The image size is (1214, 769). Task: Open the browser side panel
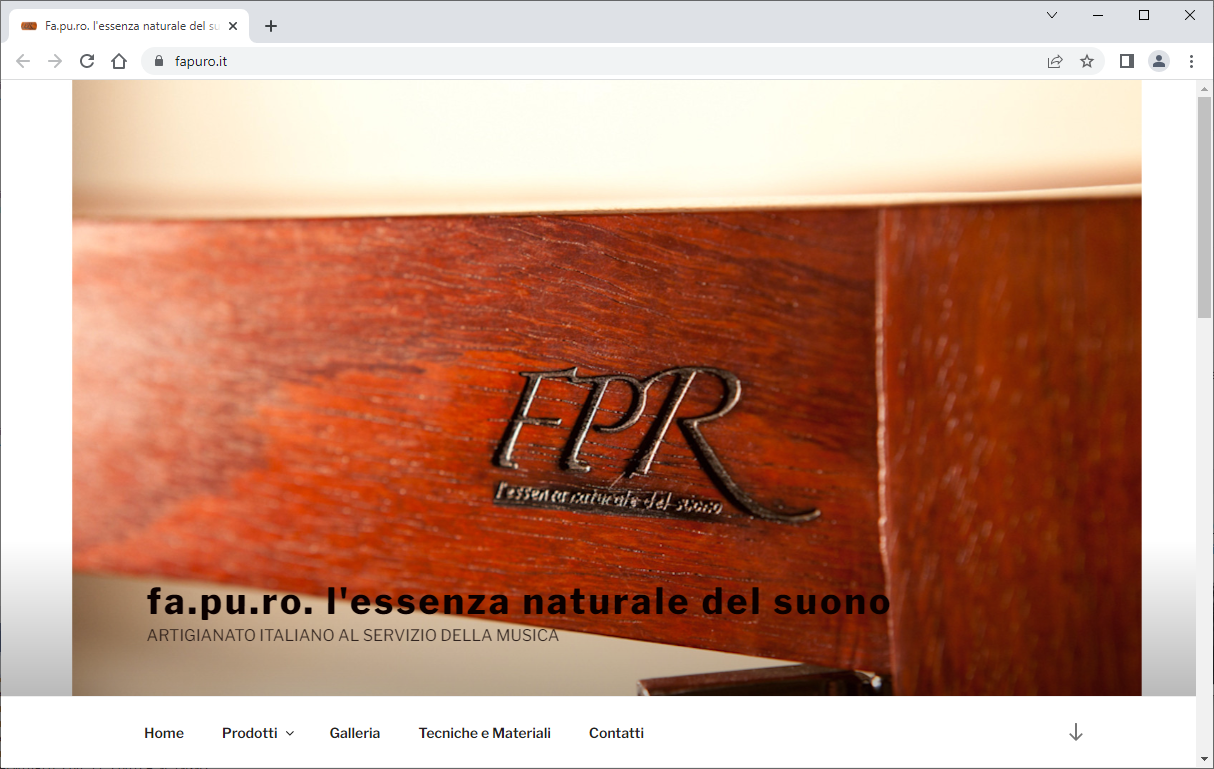1127,61
